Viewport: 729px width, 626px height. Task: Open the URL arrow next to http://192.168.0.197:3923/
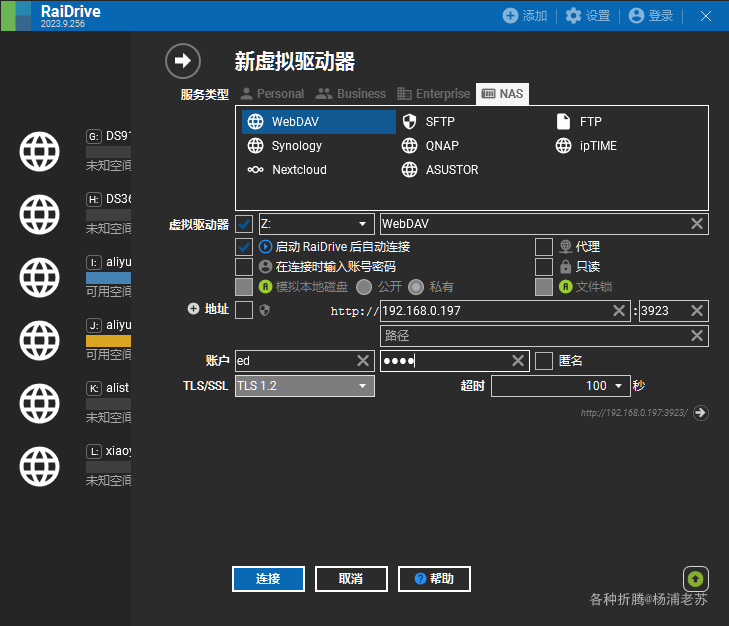[x=701, y=413]
